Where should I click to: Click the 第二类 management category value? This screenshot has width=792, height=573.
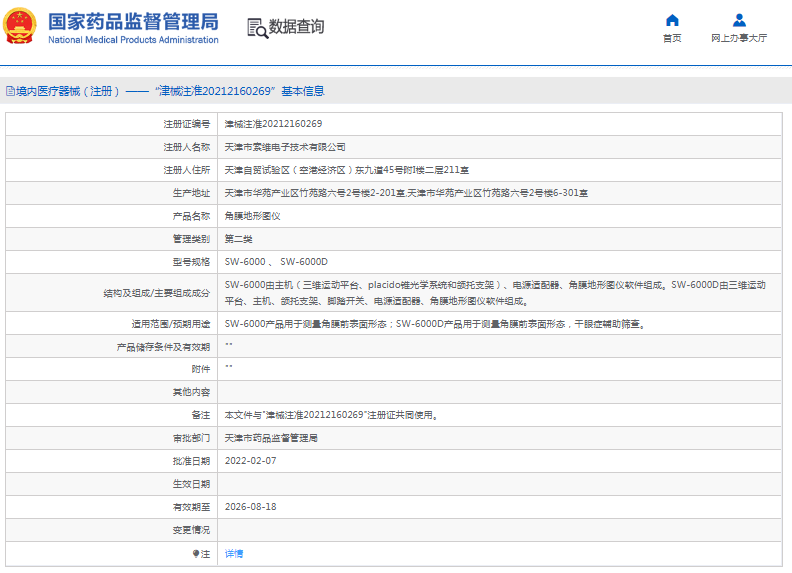[239, 239]
